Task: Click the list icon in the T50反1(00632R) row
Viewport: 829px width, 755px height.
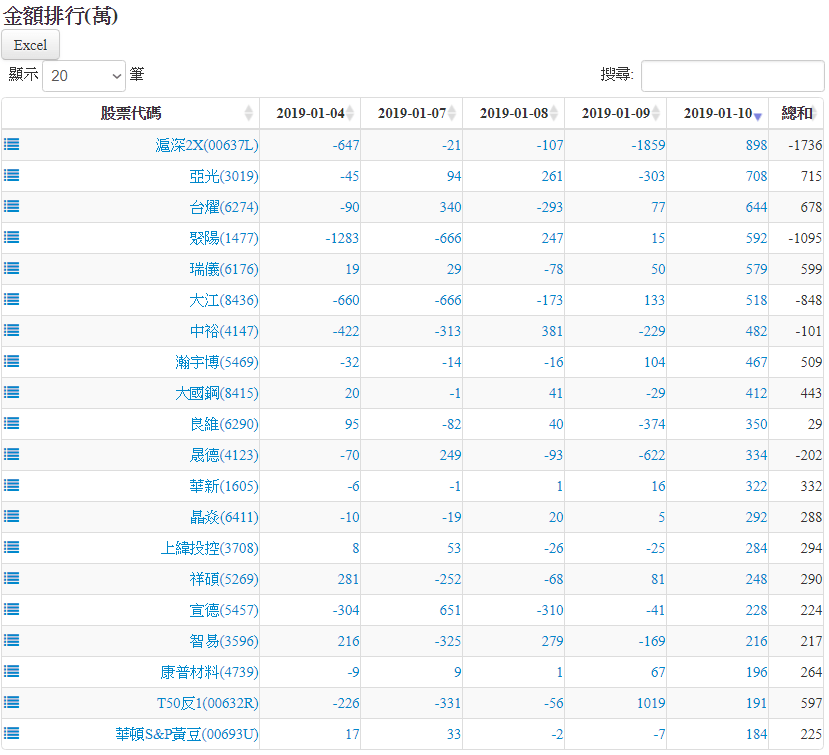Action: [12, 702]
